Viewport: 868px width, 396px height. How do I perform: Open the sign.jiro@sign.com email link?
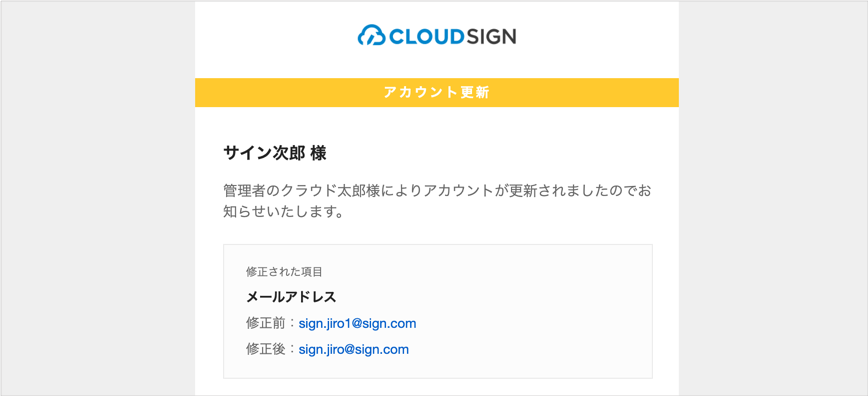[354, 349]
